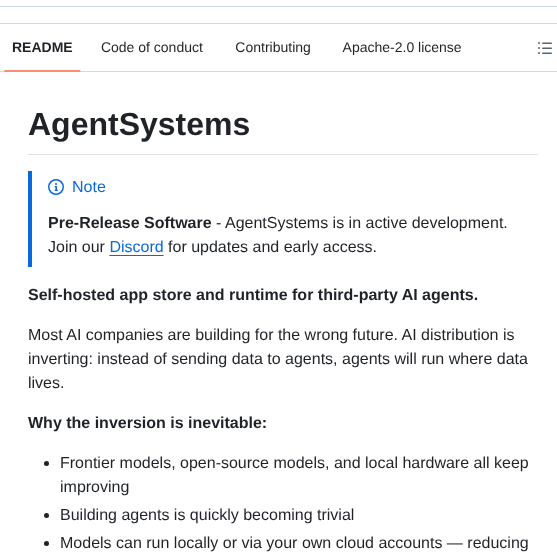Screen dimensions: 557x554
Task: Follow the Discord link
Action: [x=136, y=247]
